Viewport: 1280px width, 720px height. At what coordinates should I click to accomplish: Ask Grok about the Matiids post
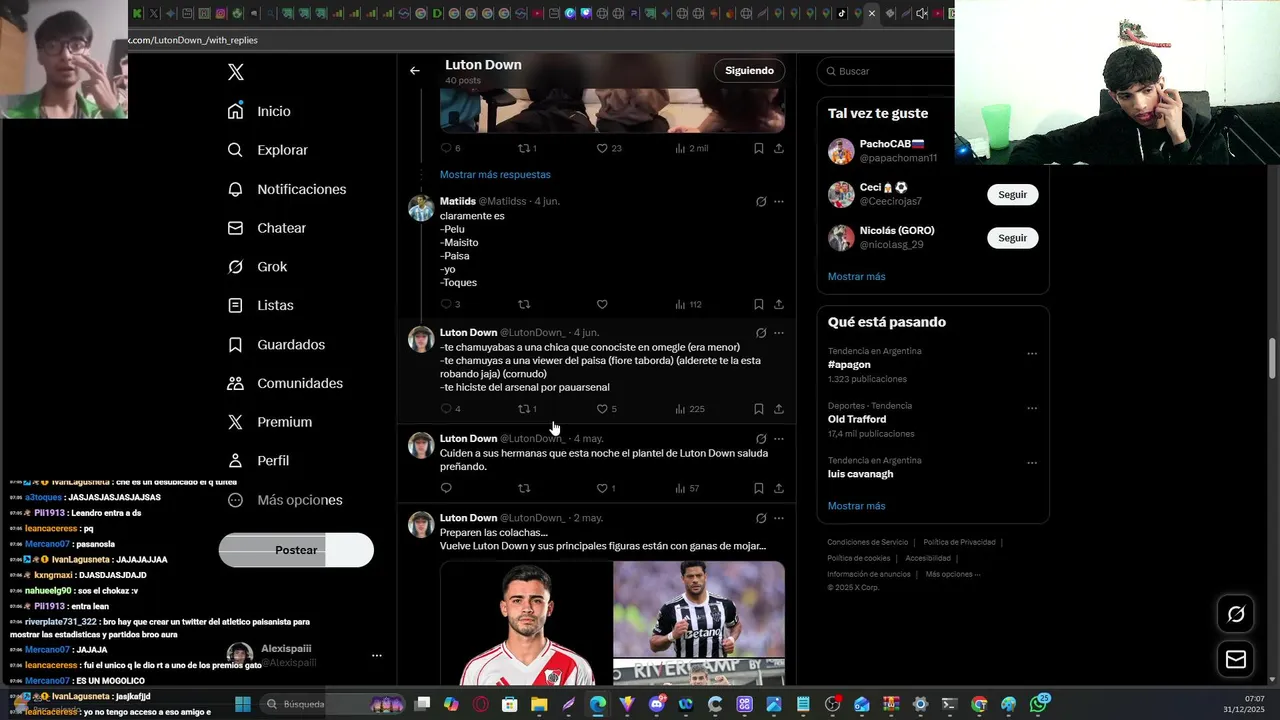(761, 201)
